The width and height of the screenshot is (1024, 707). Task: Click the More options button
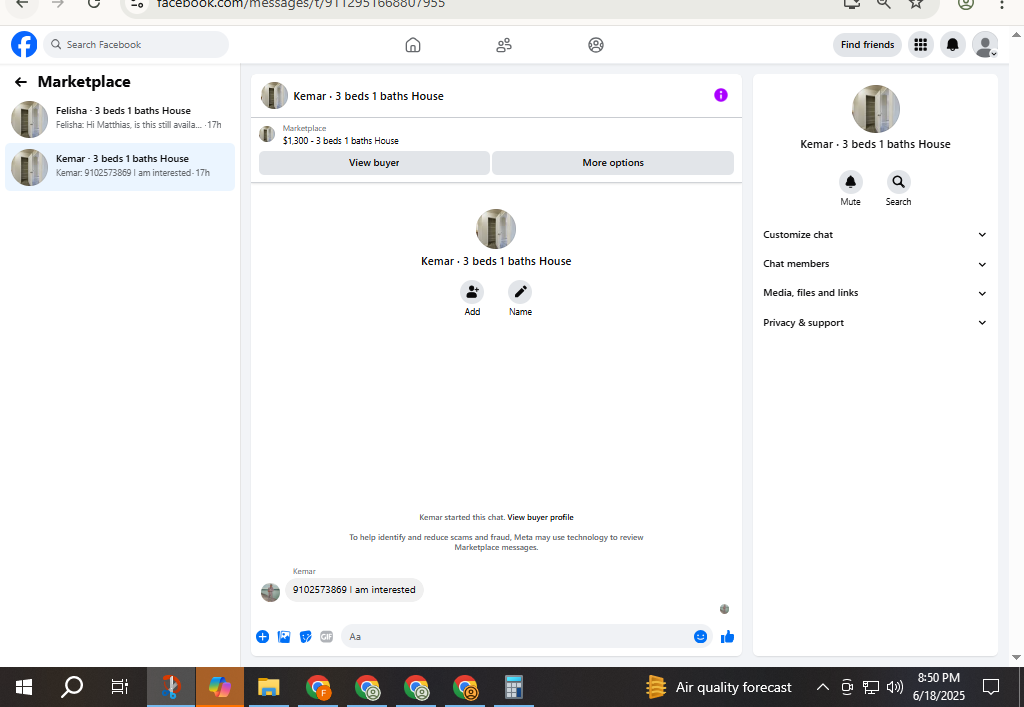613,163
